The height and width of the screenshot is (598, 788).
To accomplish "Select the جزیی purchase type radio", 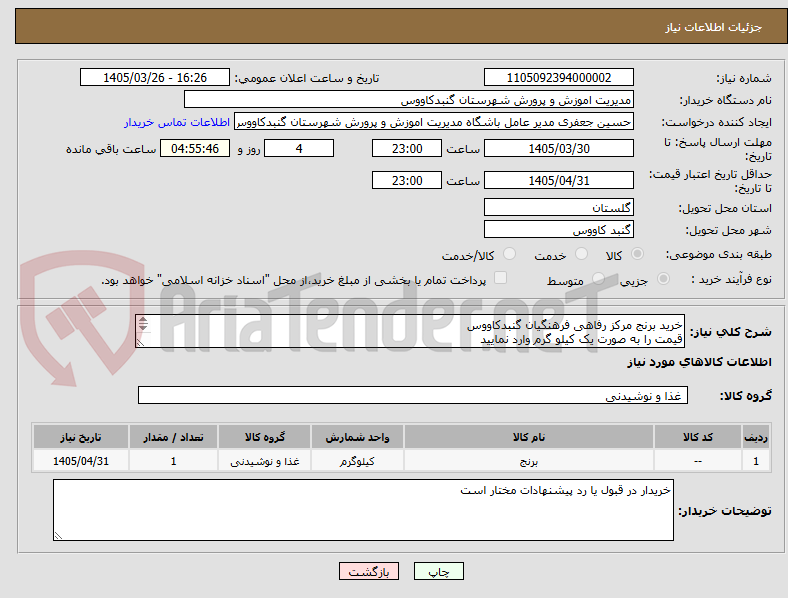I will [x=663, y=278].
